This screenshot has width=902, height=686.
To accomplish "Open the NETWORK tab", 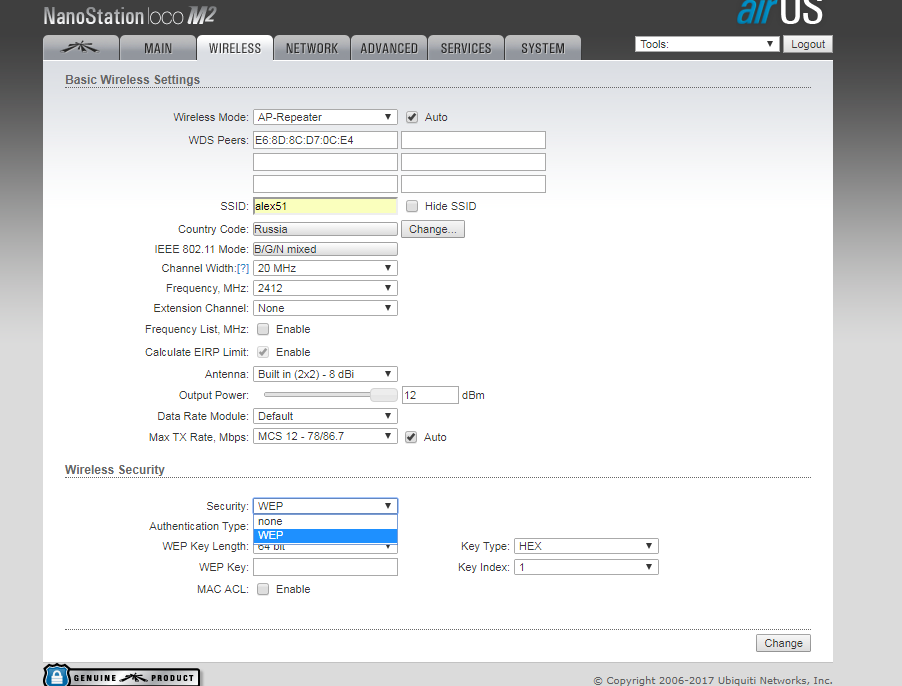I will pyautogui.click(x=312, y=48).
